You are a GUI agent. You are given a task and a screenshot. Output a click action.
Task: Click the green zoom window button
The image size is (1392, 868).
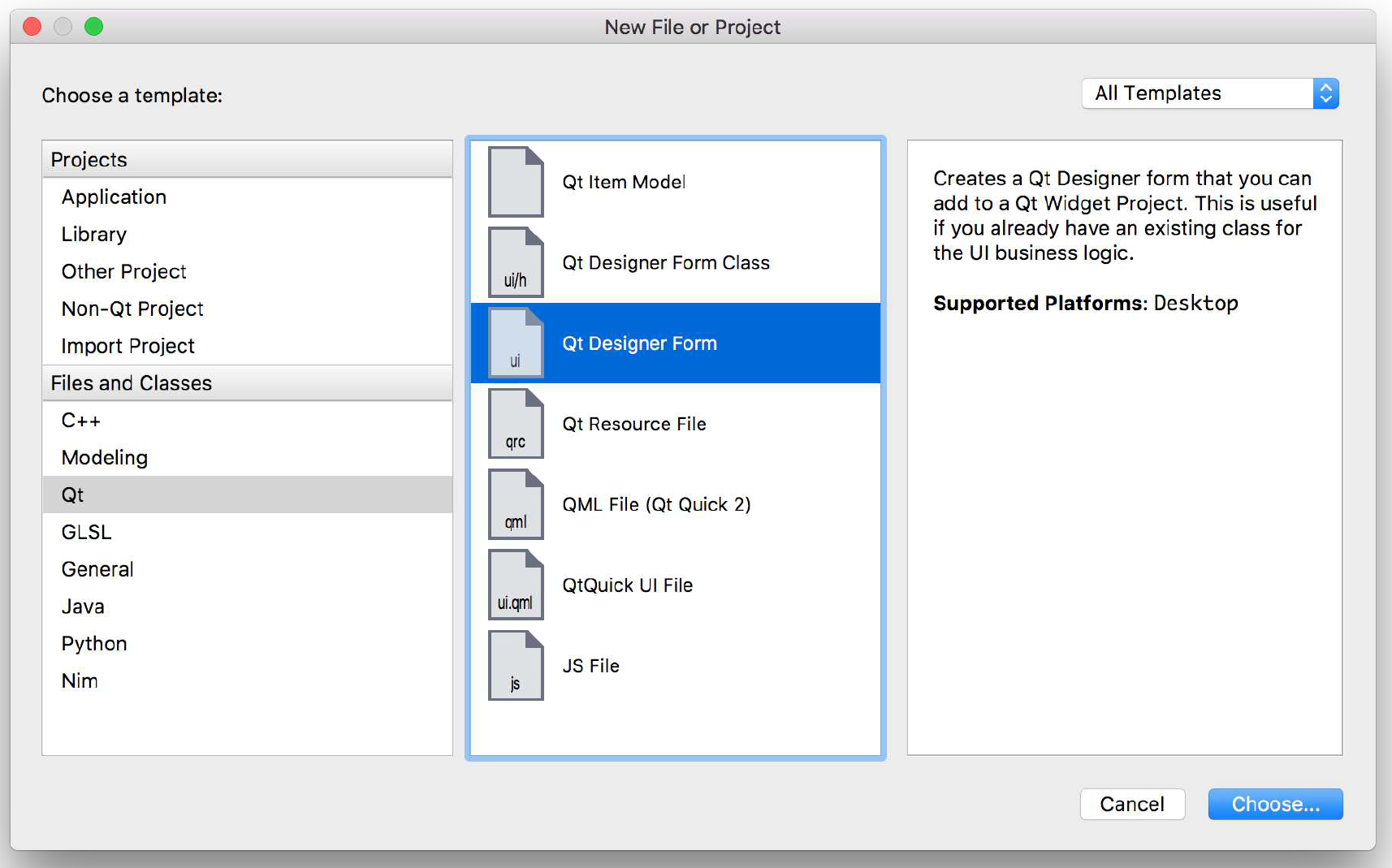94,27
